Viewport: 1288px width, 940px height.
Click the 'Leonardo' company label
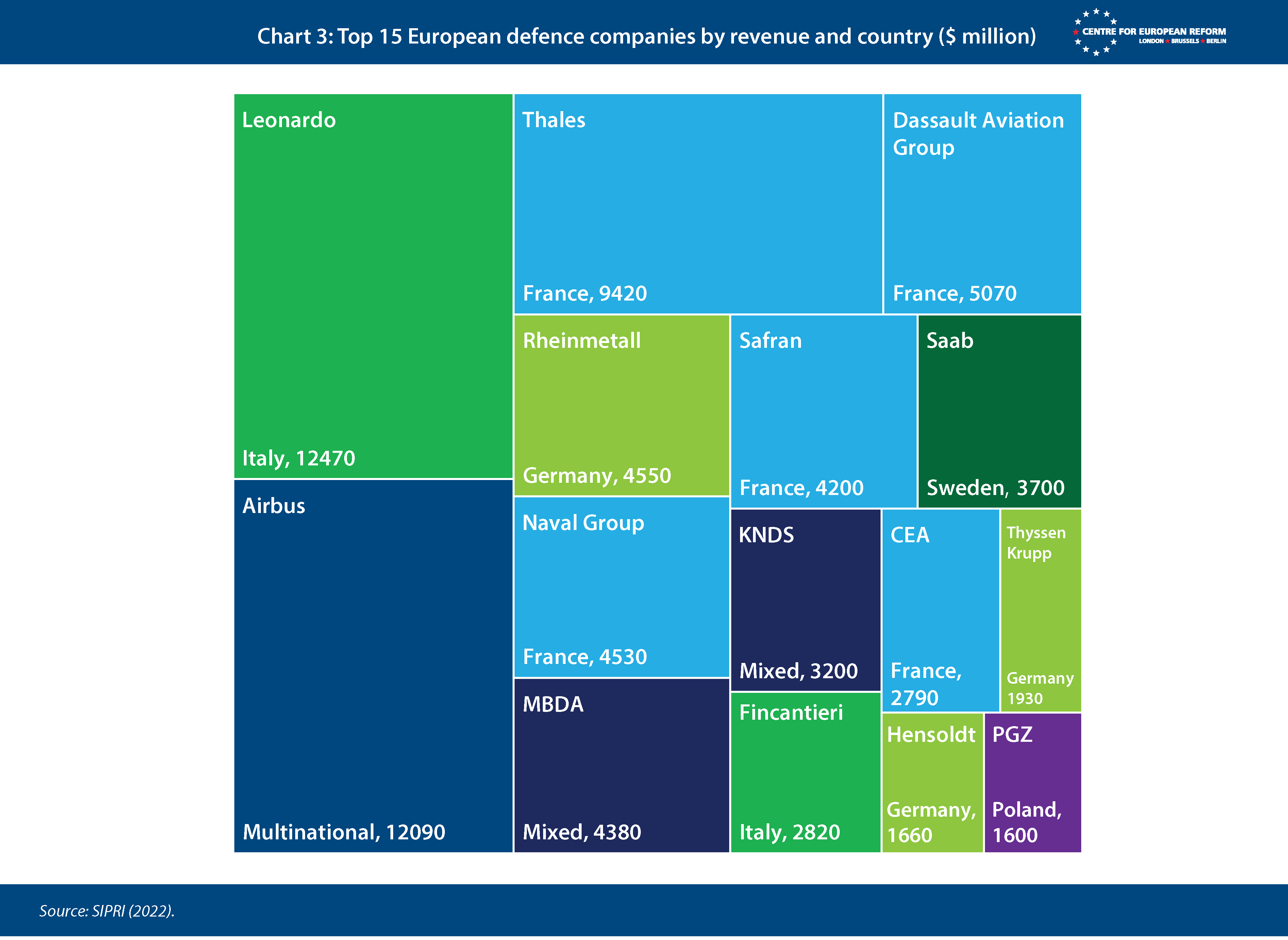288,120
